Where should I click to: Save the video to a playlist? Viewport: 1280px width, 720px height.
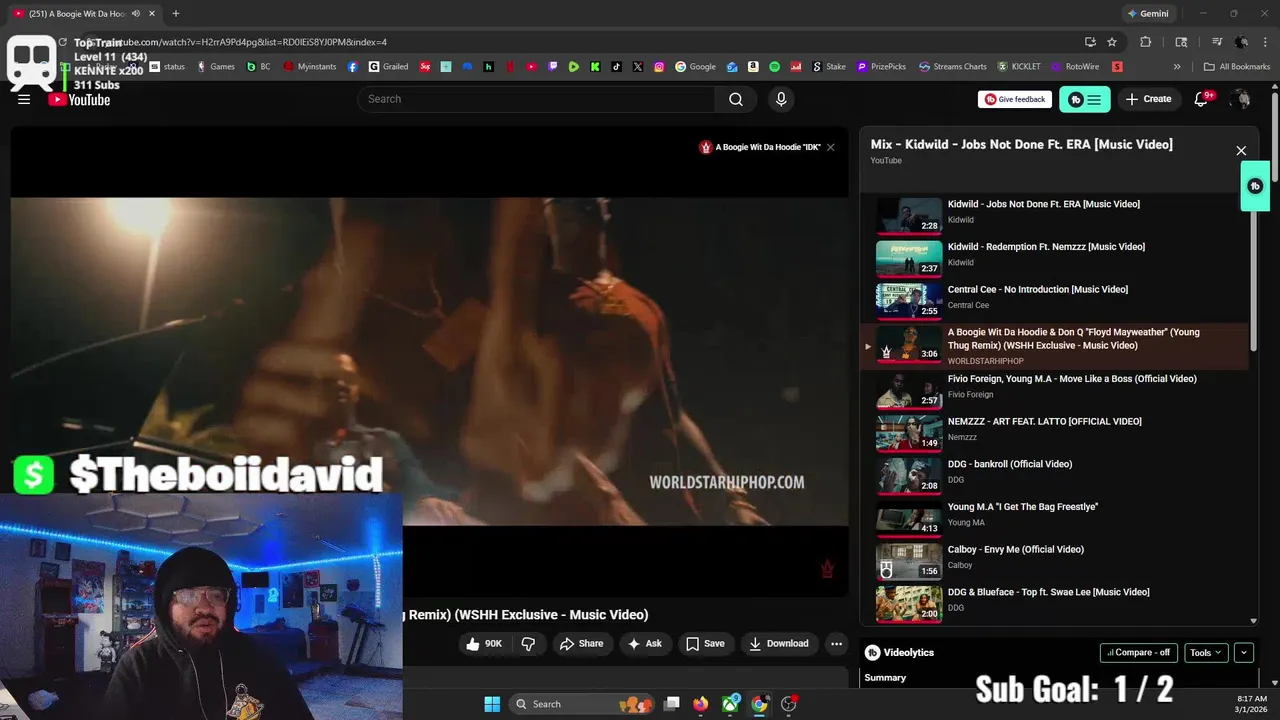click(x=705, y=644)
